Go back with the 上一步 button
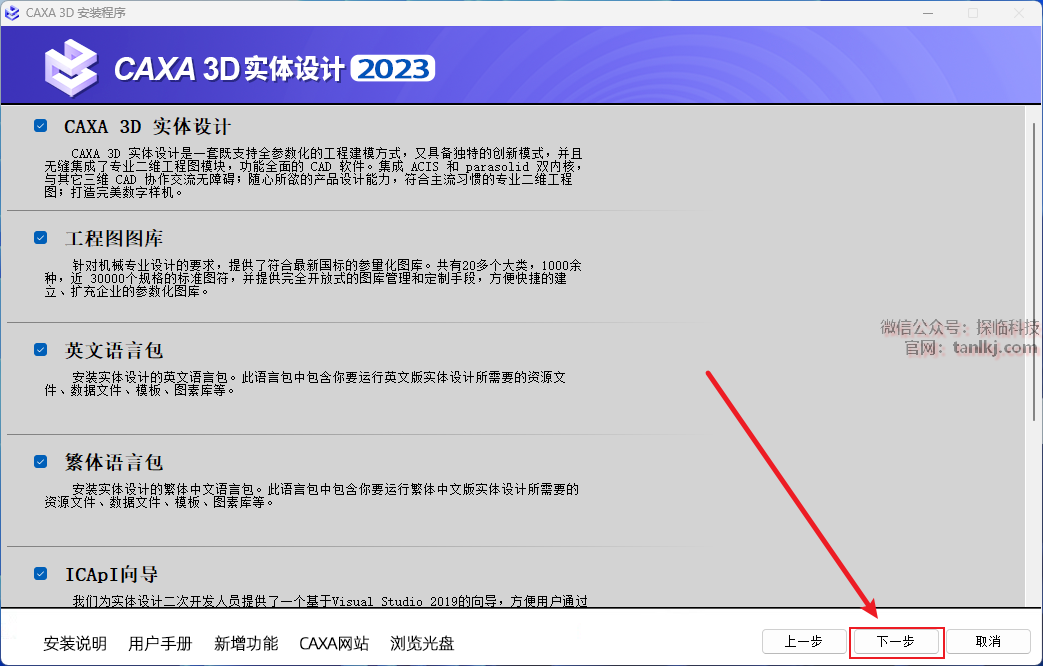Screen dimensions: 1043x666 click(x=803, y=642)
